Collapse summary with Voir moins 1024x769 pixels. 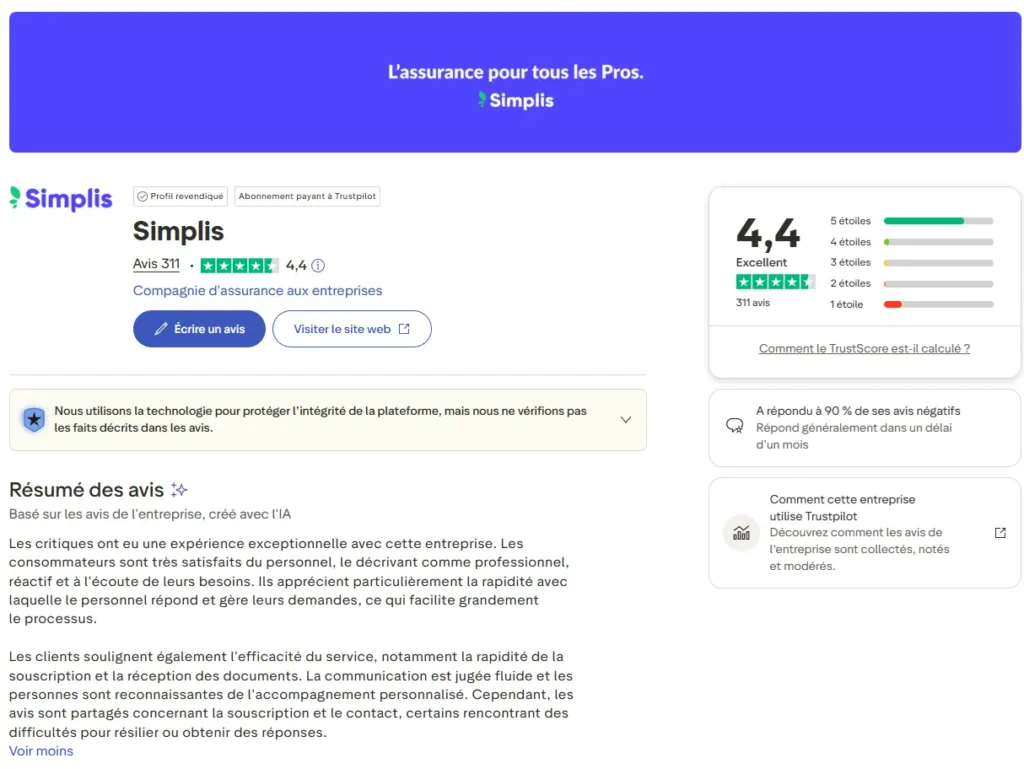coord(41,751)
